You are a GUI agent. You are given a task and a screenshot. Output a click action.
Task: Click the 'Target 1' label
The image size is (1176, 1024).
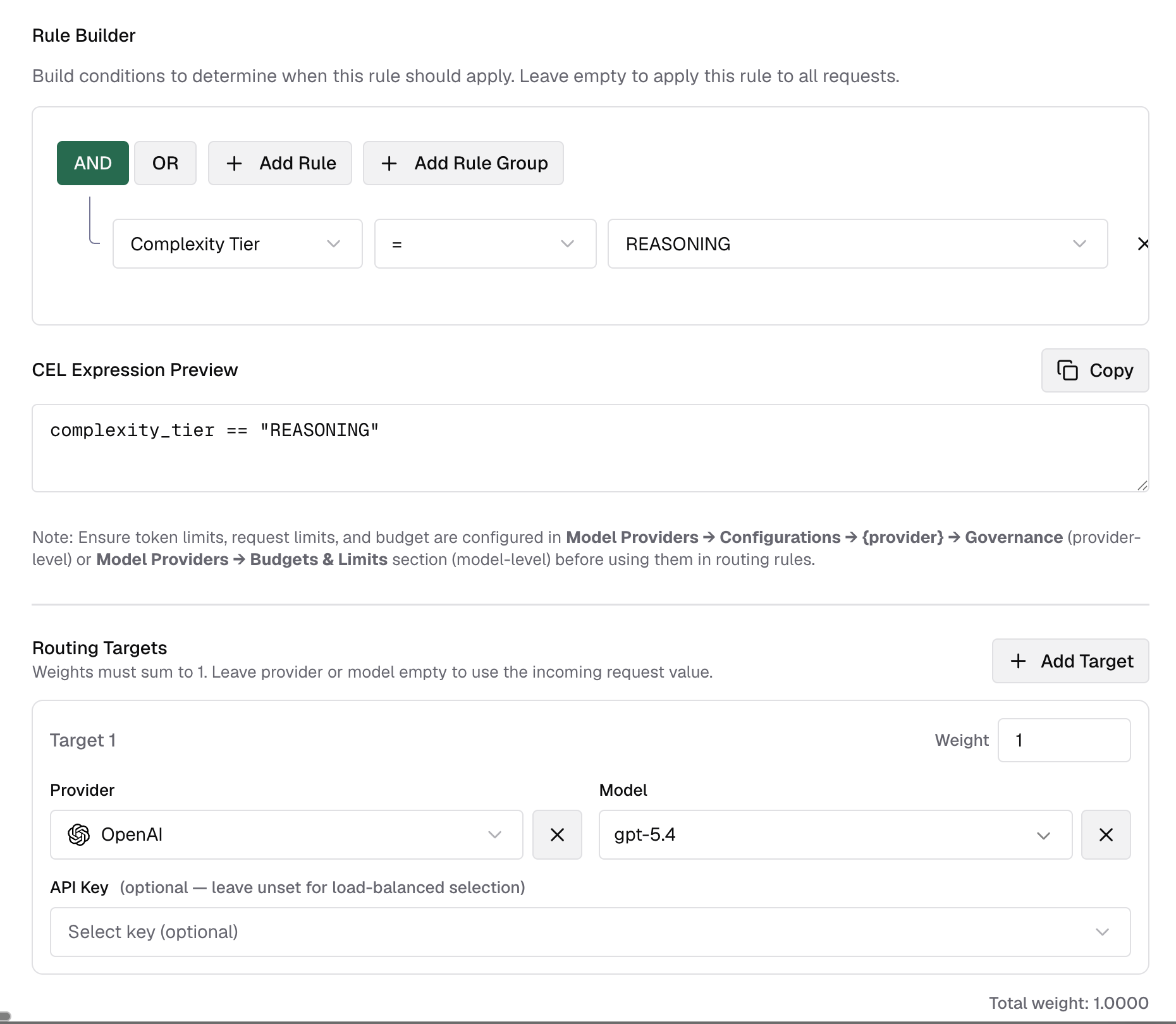click(x=83, y=740)
